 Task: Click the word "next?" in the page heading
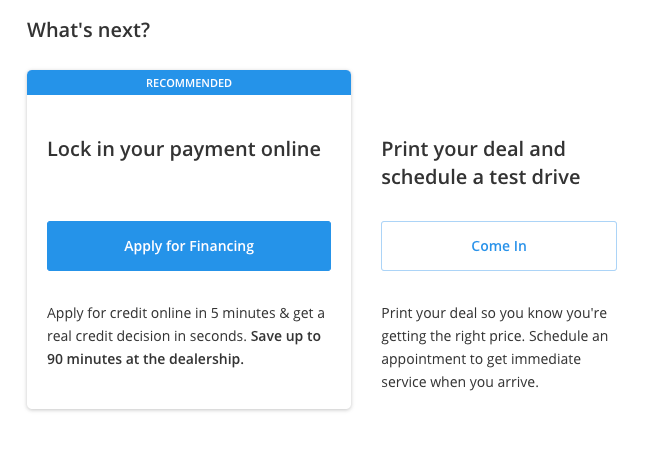(x=125, y=31)
